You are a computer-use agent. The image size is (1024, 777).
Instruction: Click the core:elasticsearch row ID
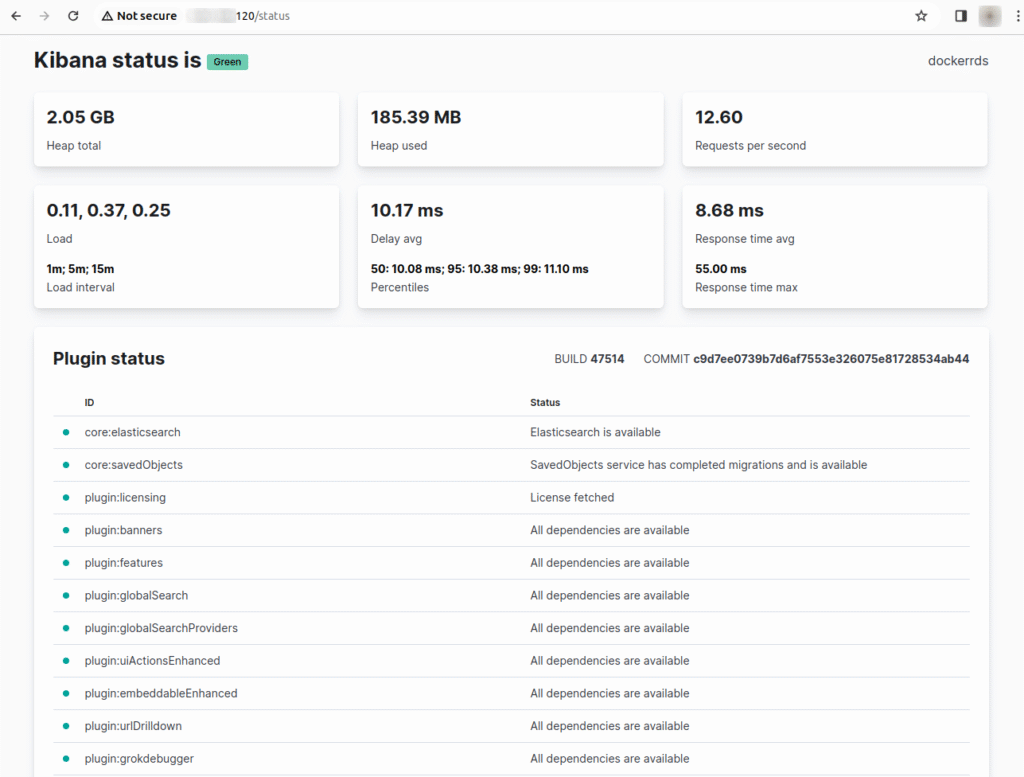(133, 432)
